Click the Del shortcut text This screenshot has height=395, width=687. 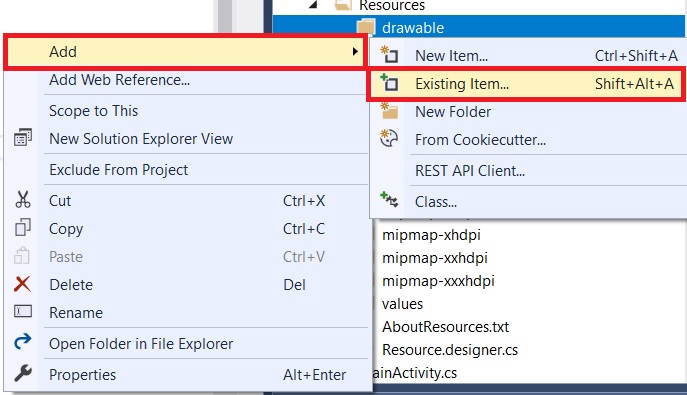coord(294,285)
